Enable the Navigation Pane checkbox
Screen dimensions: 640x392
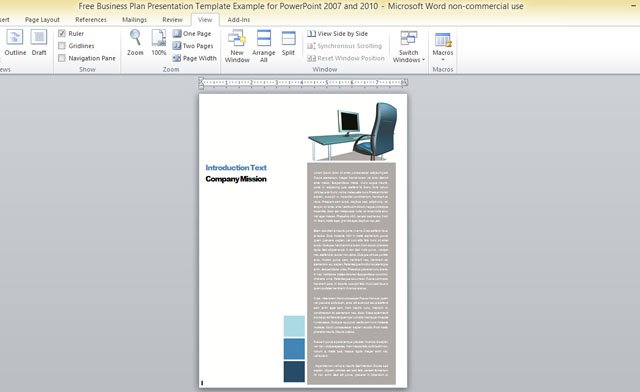62,58
